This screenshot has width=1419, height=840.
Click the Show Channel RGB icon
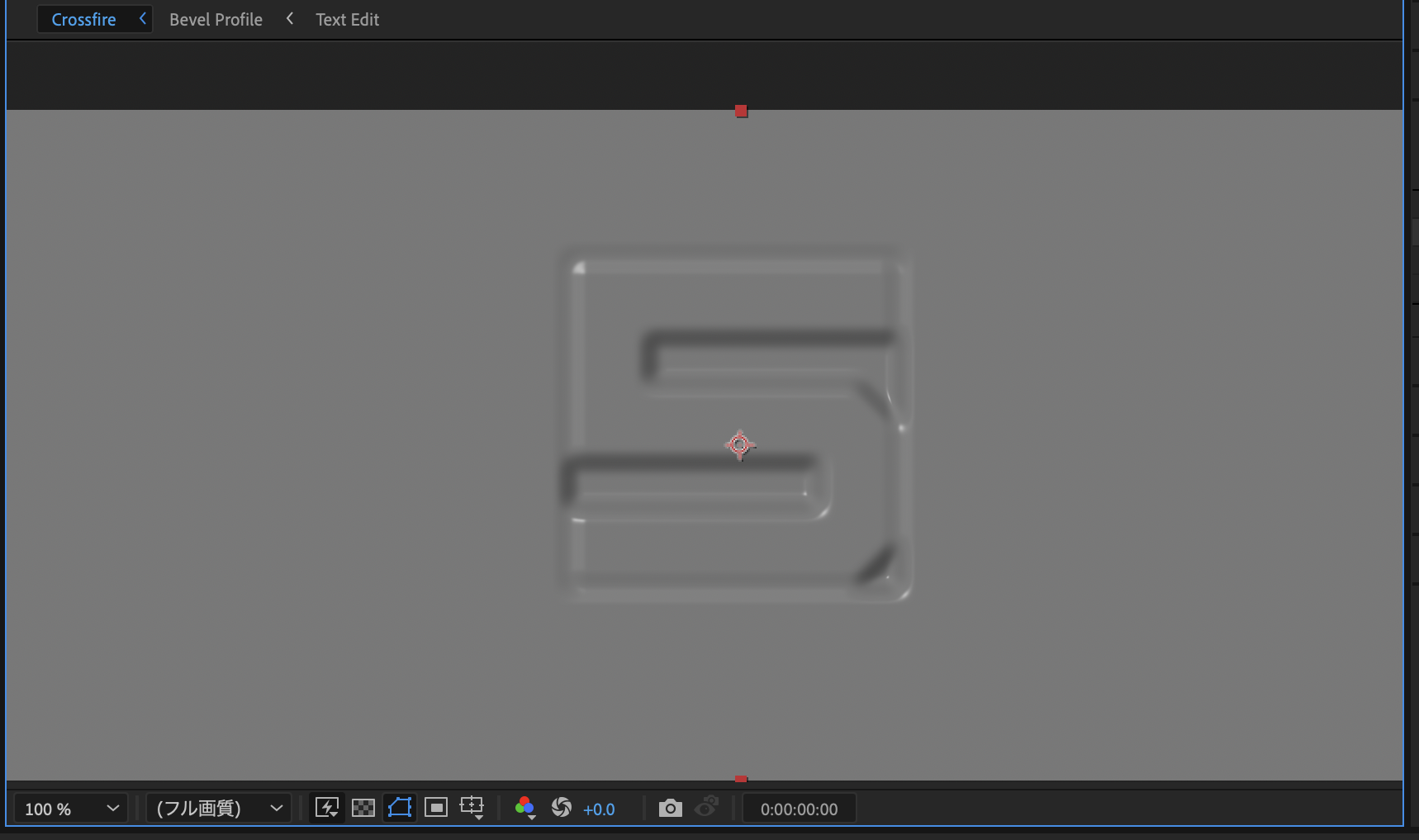pos(524,808)
